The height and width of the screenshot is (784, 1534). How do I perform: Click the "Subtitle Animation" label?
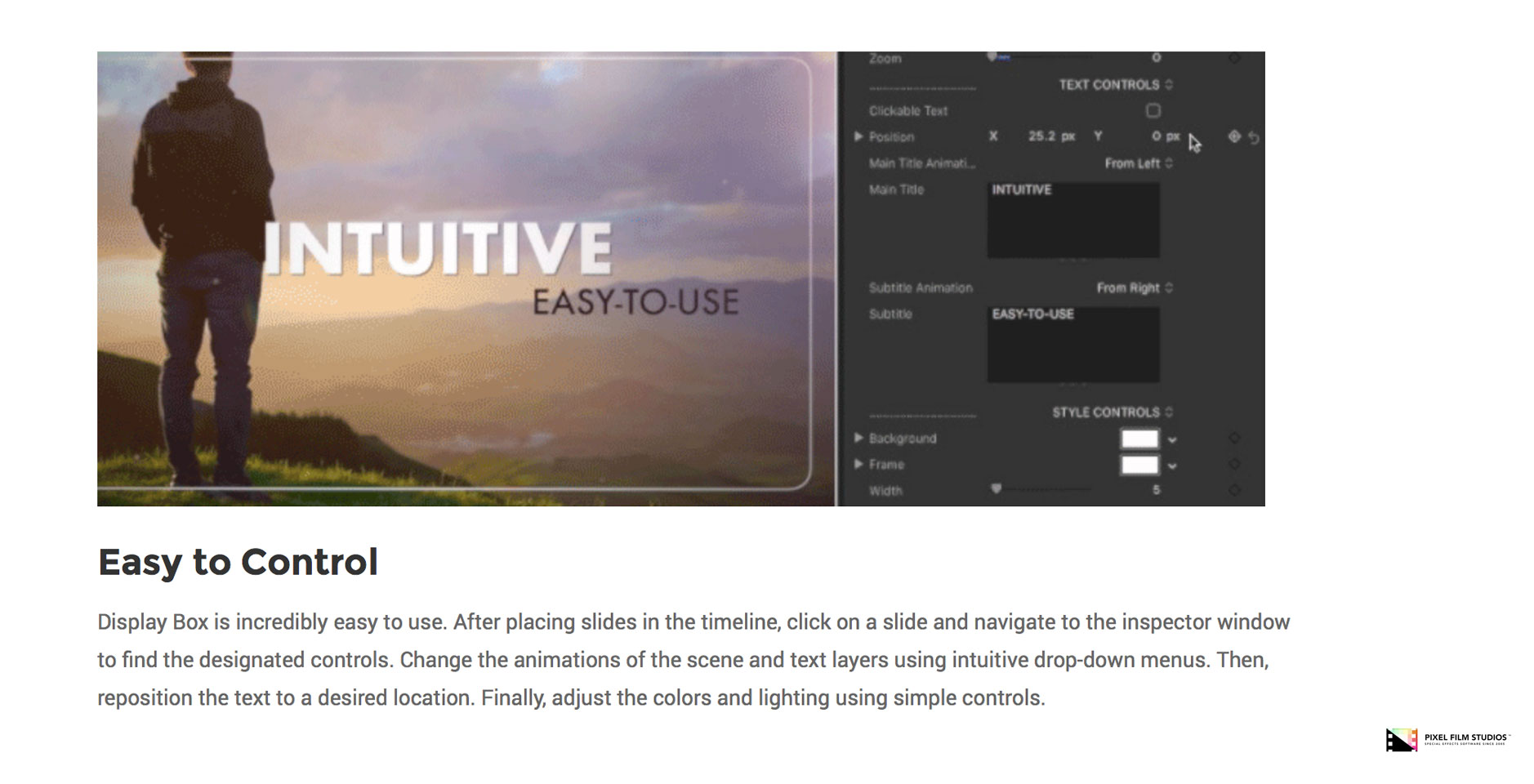921,287
